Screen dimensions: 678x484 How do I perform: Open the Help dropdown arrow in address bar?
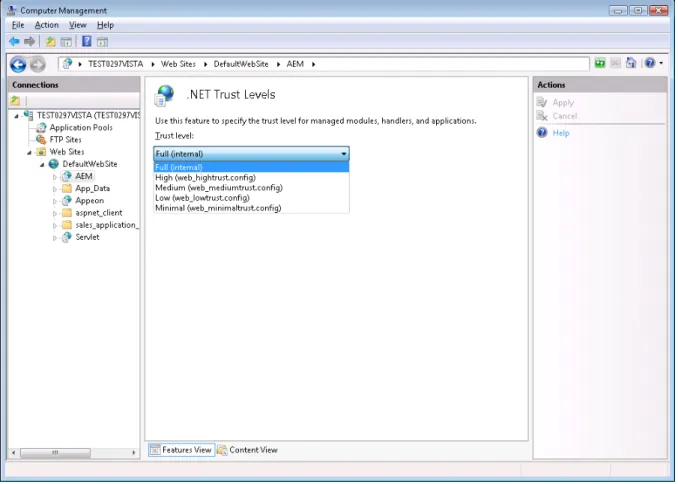(661, 64)
